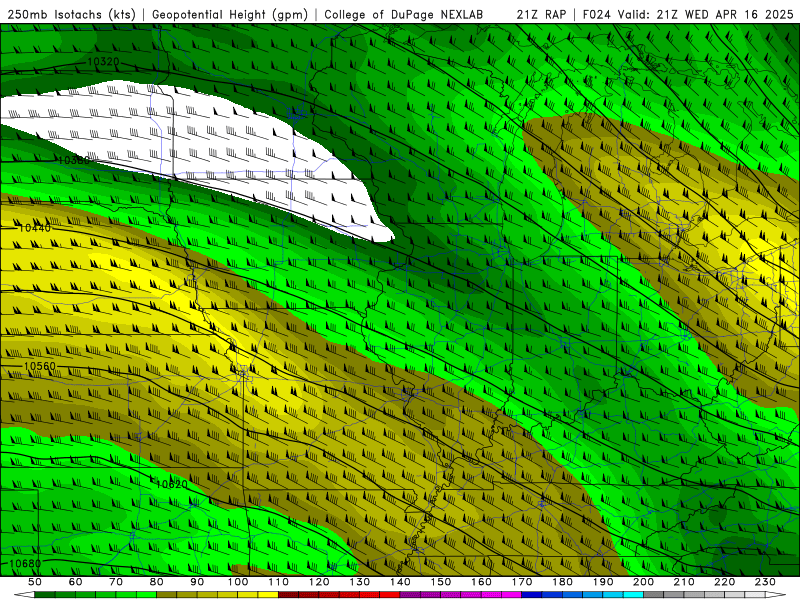Viewport: 800px width, 600px height.
Task: Click the 100 value on the color scale
Action: (x=238, y=582)
